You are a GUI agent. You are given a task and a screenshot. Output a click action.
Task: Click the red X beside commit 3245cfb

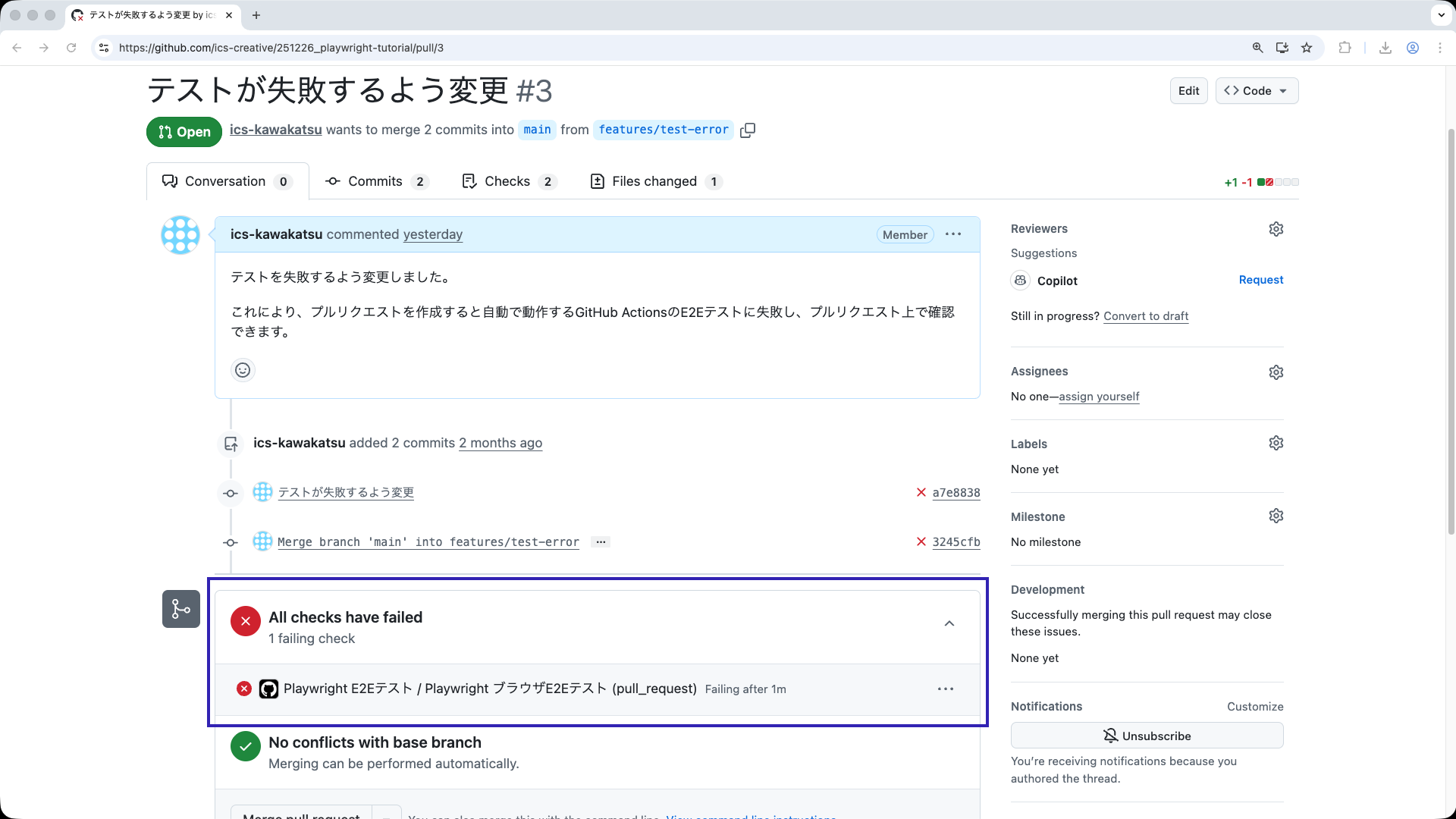pos(921,541)
